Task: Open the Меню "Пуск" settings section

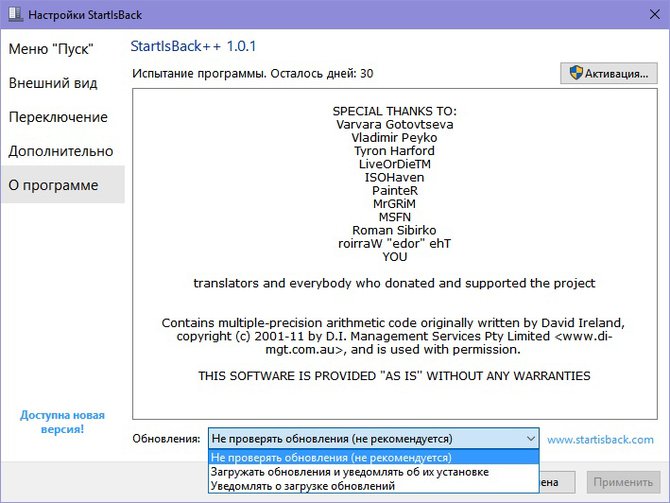Action: 50,49
